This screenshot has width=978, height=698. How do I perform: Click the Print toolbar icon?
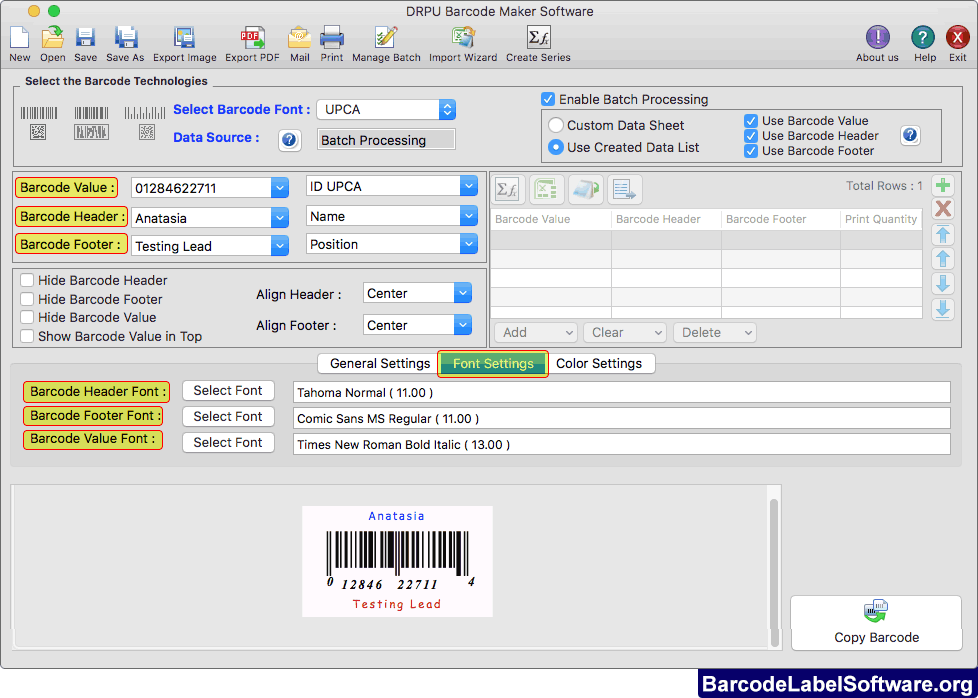click(x=332, y=39)
